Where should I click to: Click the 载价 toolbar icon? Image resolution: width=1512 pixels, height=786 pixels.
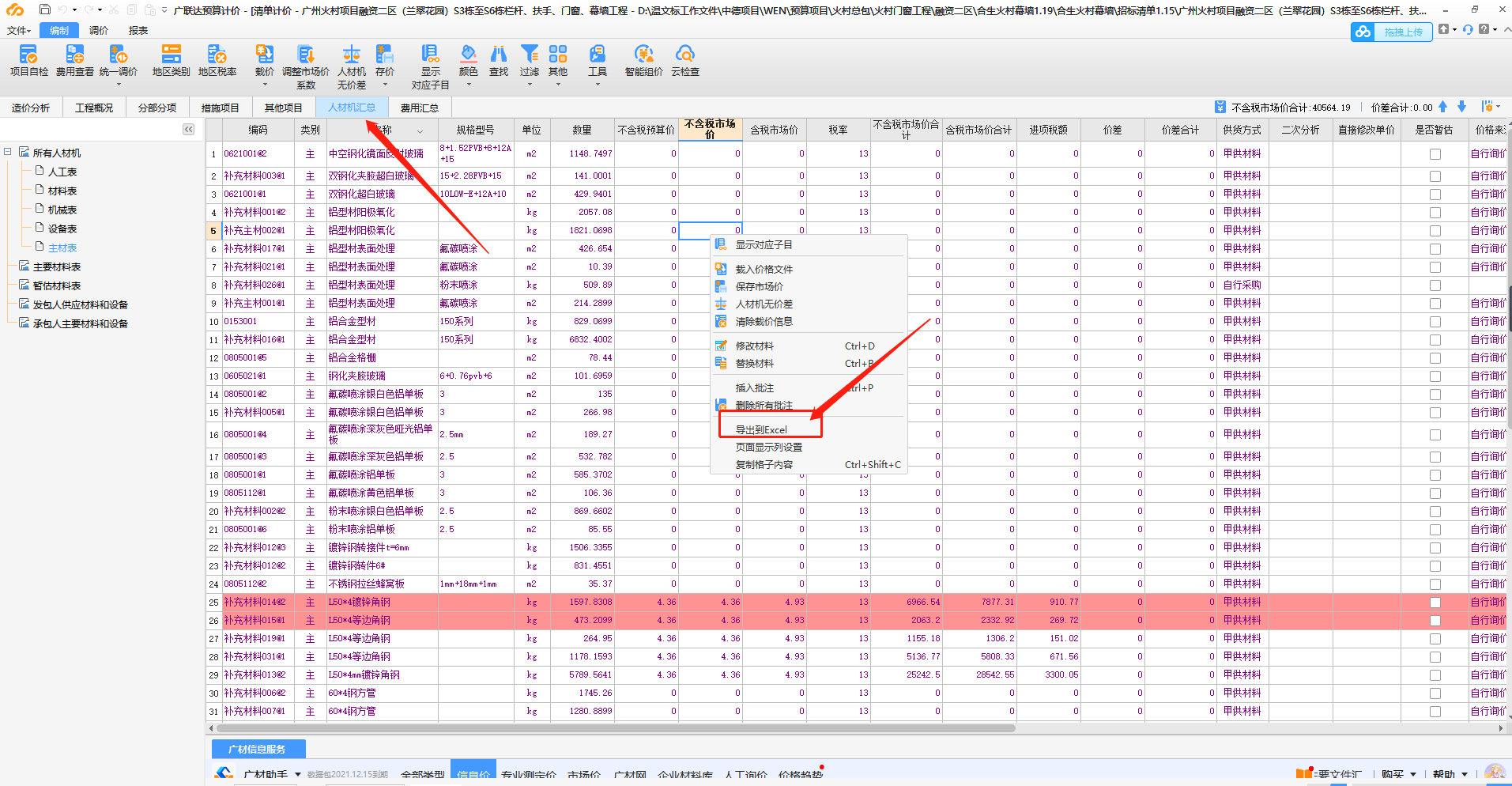(264, 54)
